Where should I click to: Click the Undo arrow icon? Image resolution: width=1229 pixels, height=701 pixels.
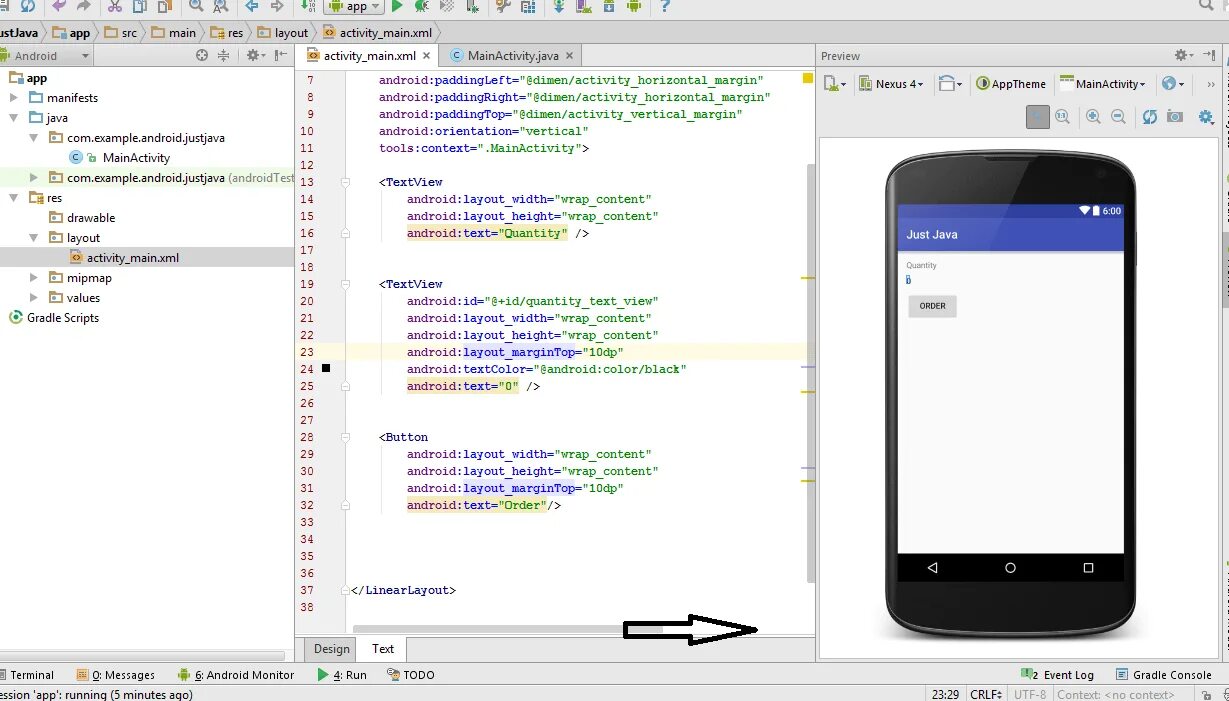tap(59, 7)
